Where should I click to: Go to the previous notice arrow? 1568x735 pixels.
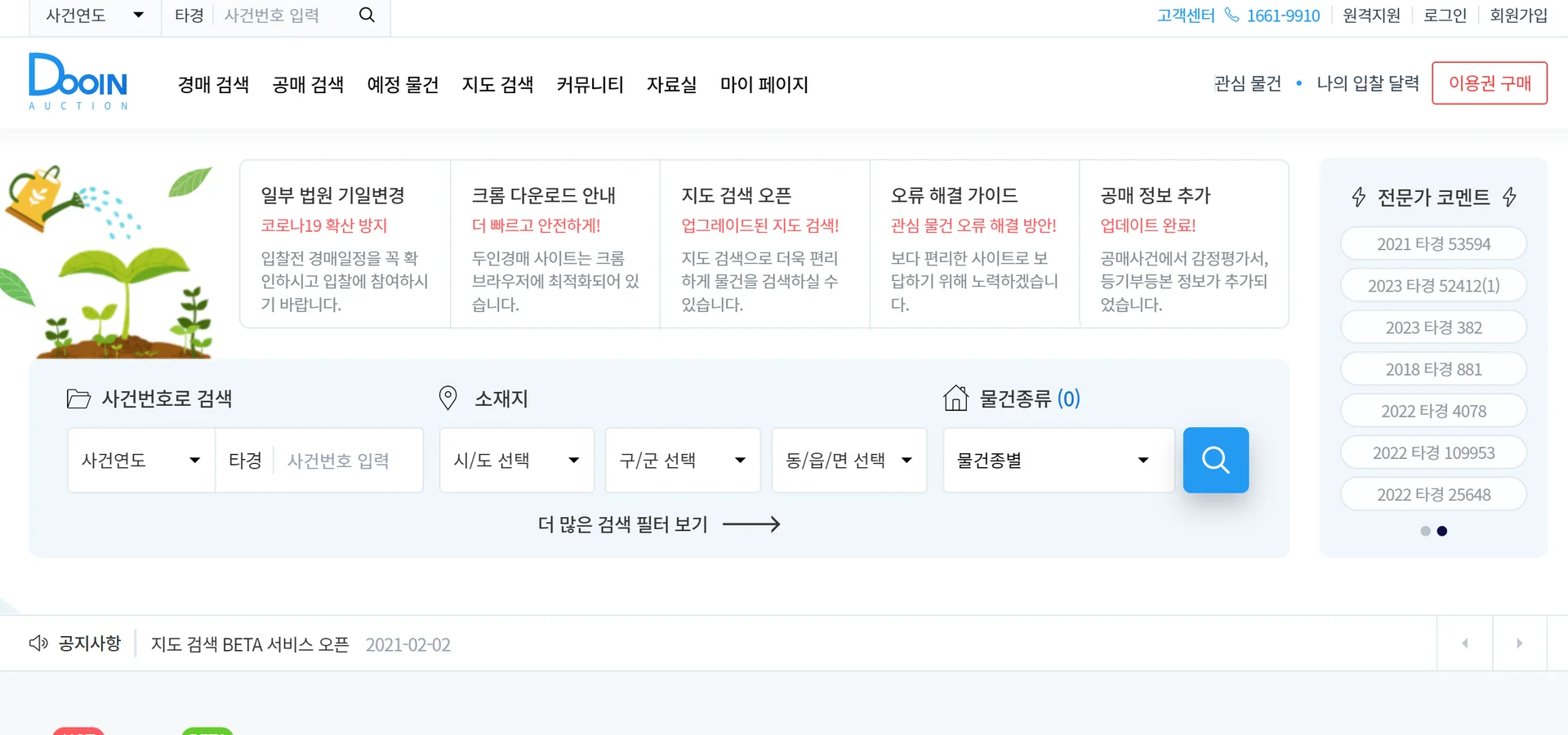point(1464,644)
